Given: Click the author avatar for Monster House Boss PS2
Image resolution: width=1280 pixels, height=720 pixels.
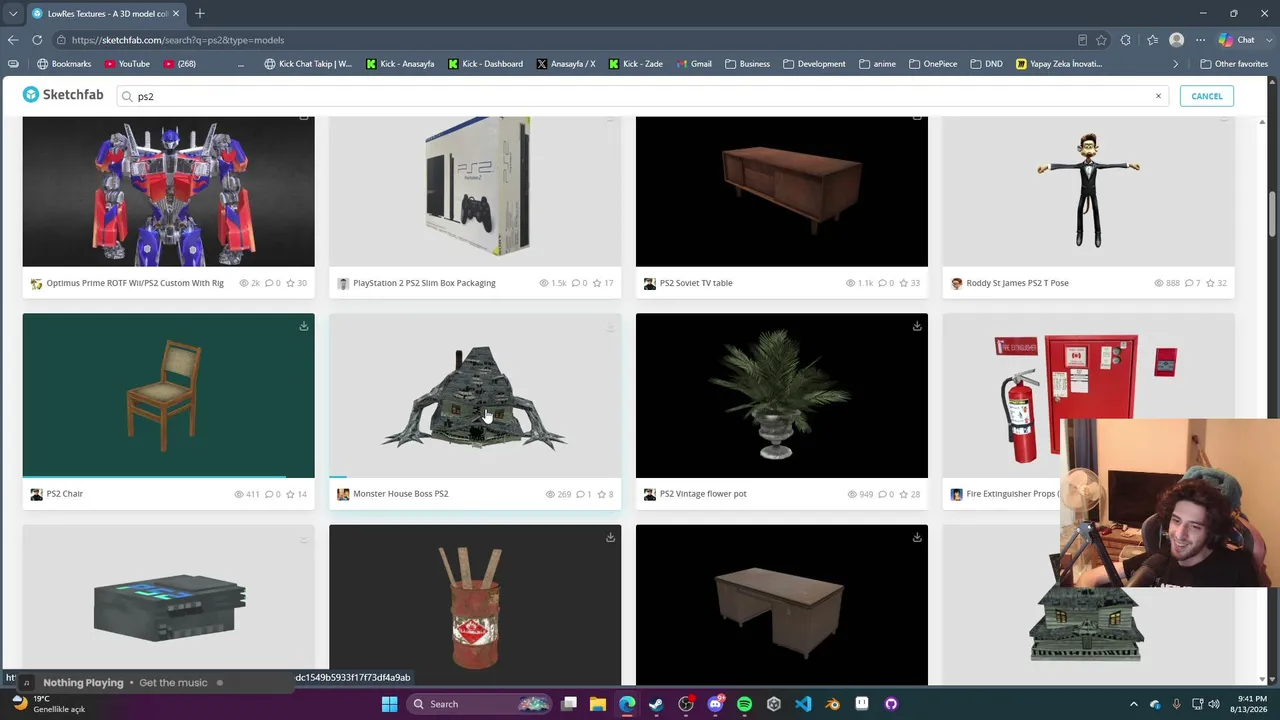Looking at the screenshot, I should (x=343, y=494).
